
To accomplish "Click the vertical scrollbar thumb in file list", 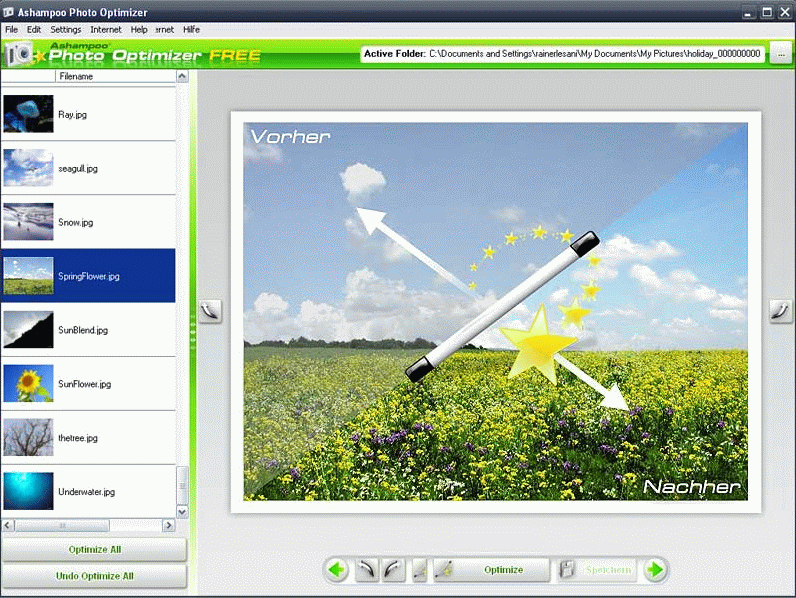I will 182,485.
